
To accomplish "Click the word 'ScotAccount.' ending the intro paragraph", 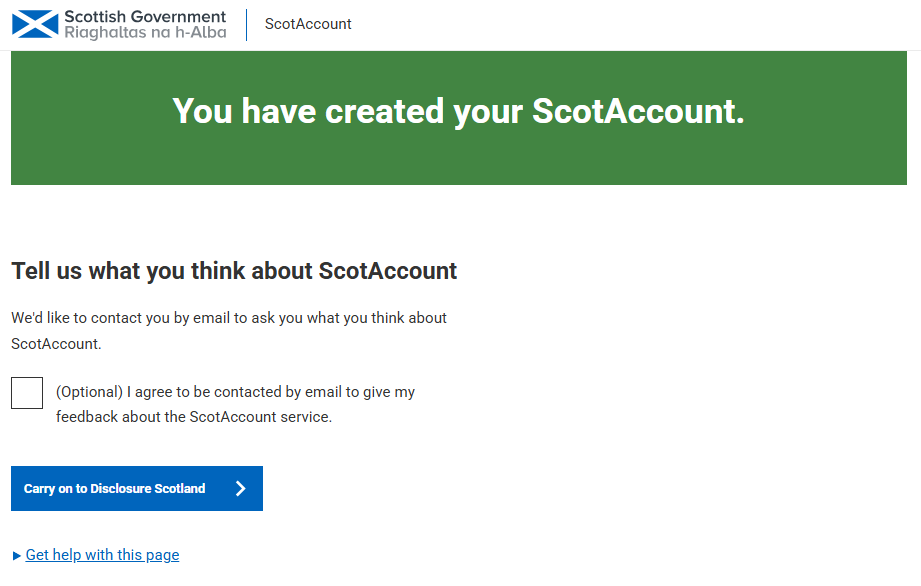I will point(56,344).
